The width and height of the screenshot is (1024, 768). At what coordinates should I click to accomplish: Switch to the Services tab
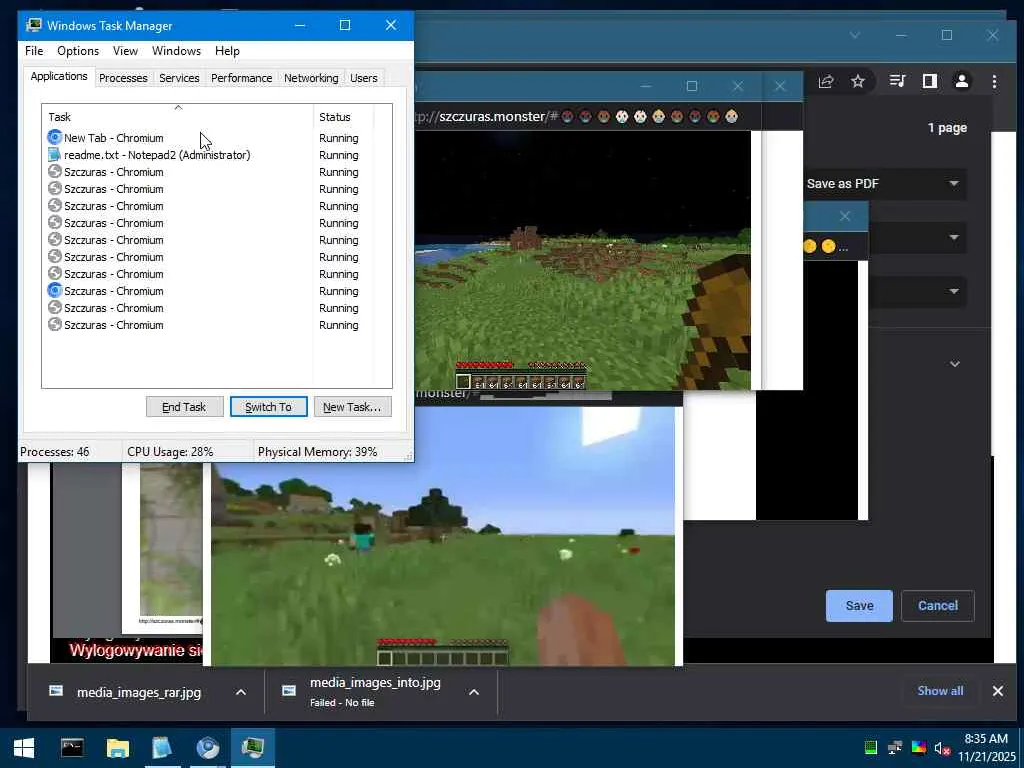[x=179, y=78]
